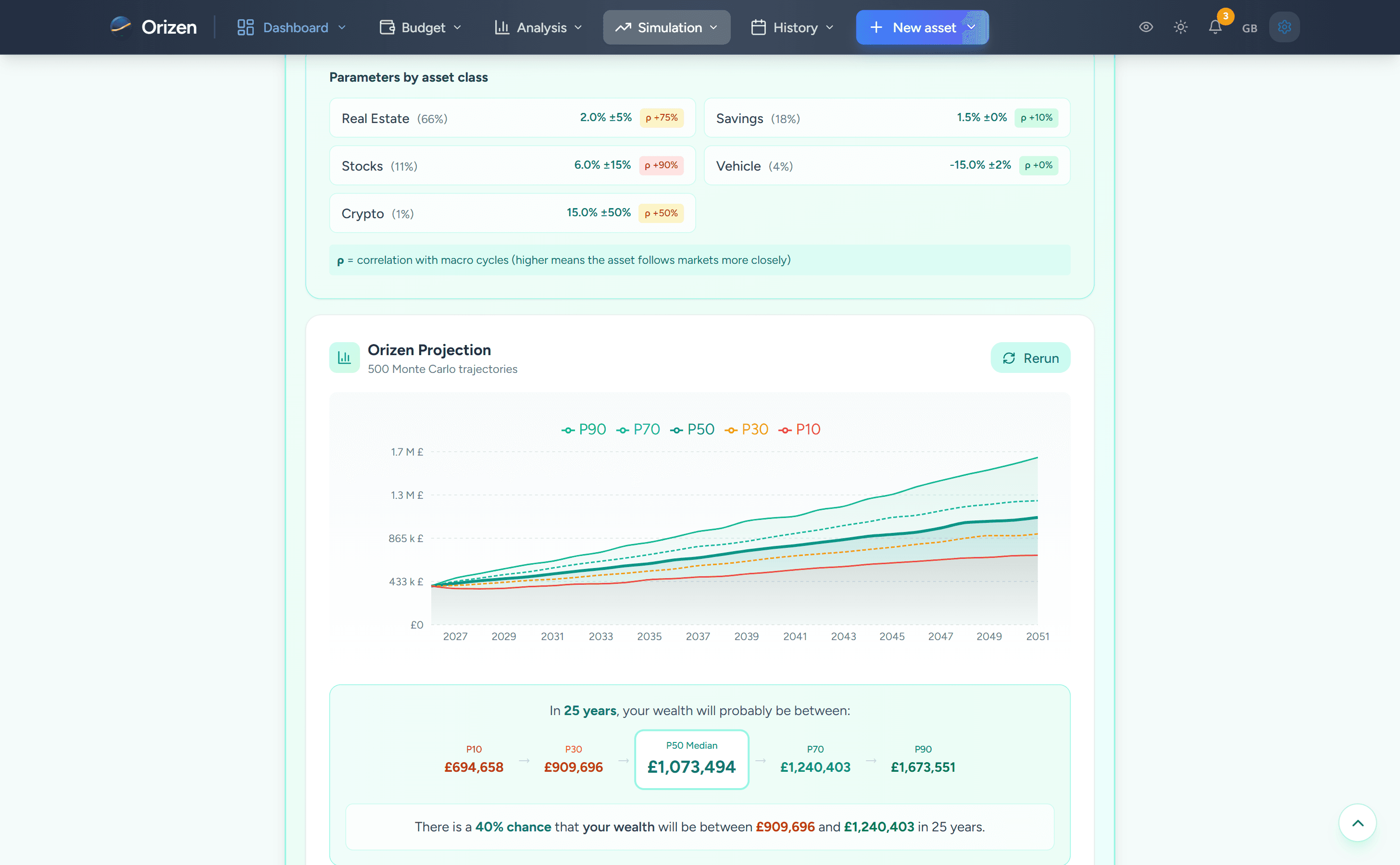The height and width of the screenshot is (865, 1400).
Task: Click the Stocks 6.0% ±15% value
Action: (x=603, y=165)
